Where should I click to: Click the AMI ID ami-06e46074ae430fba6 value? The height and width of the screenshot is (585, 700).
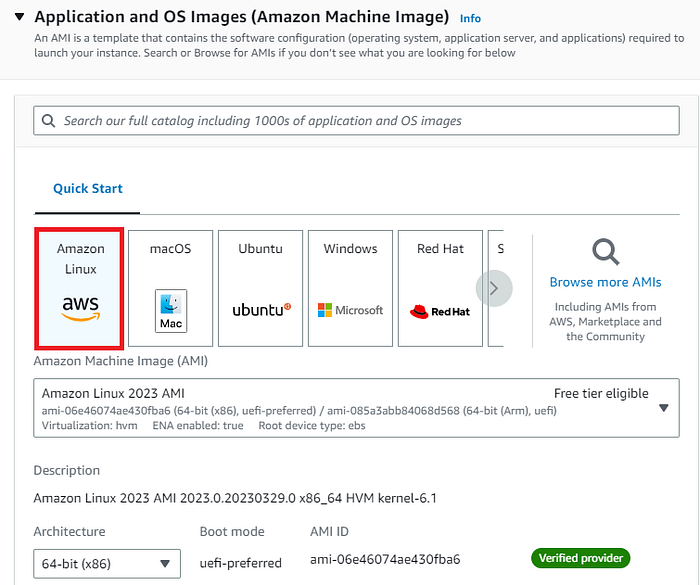(x=385, y=559)
